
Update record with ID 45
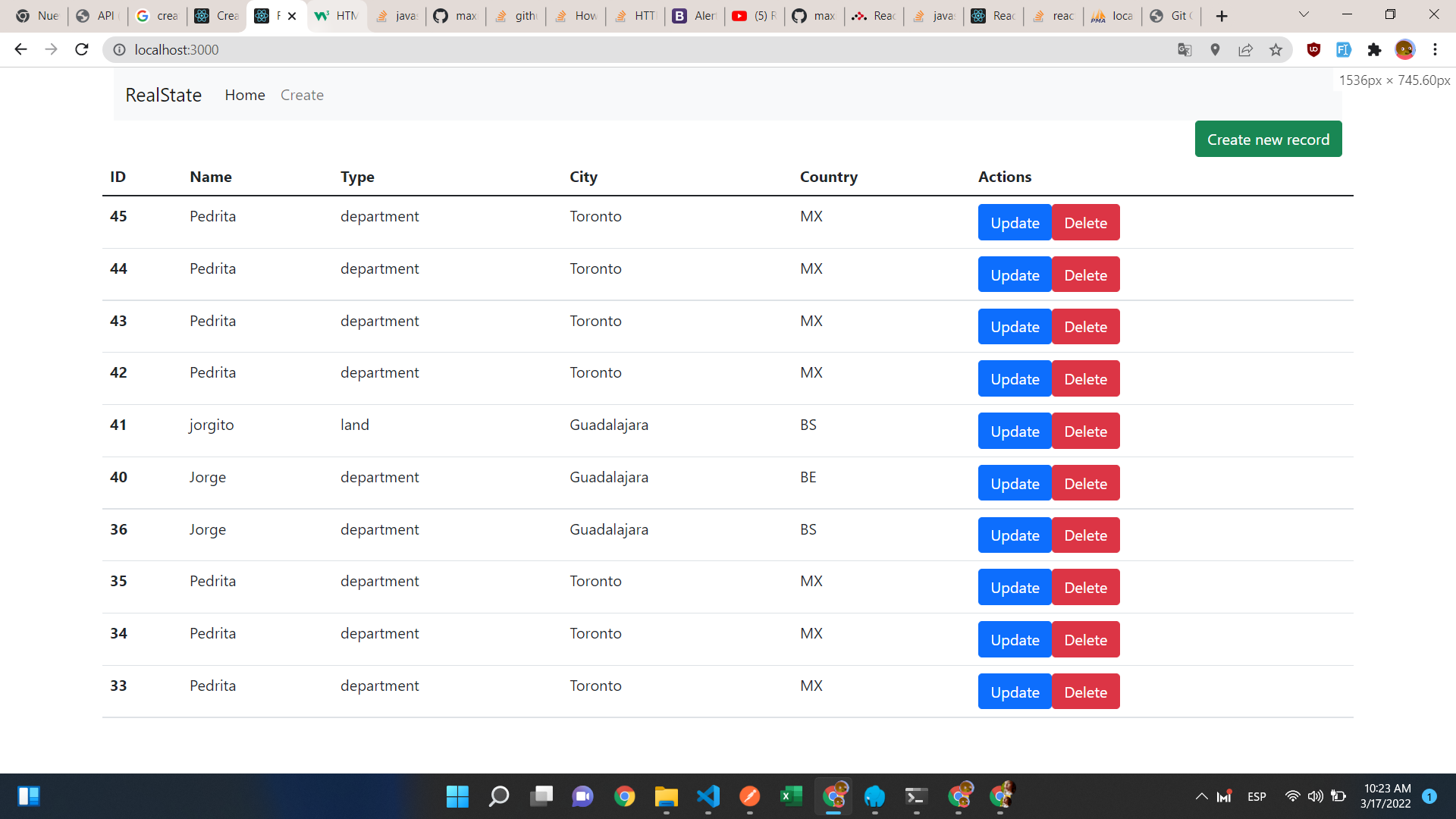tap(1015, 223)
